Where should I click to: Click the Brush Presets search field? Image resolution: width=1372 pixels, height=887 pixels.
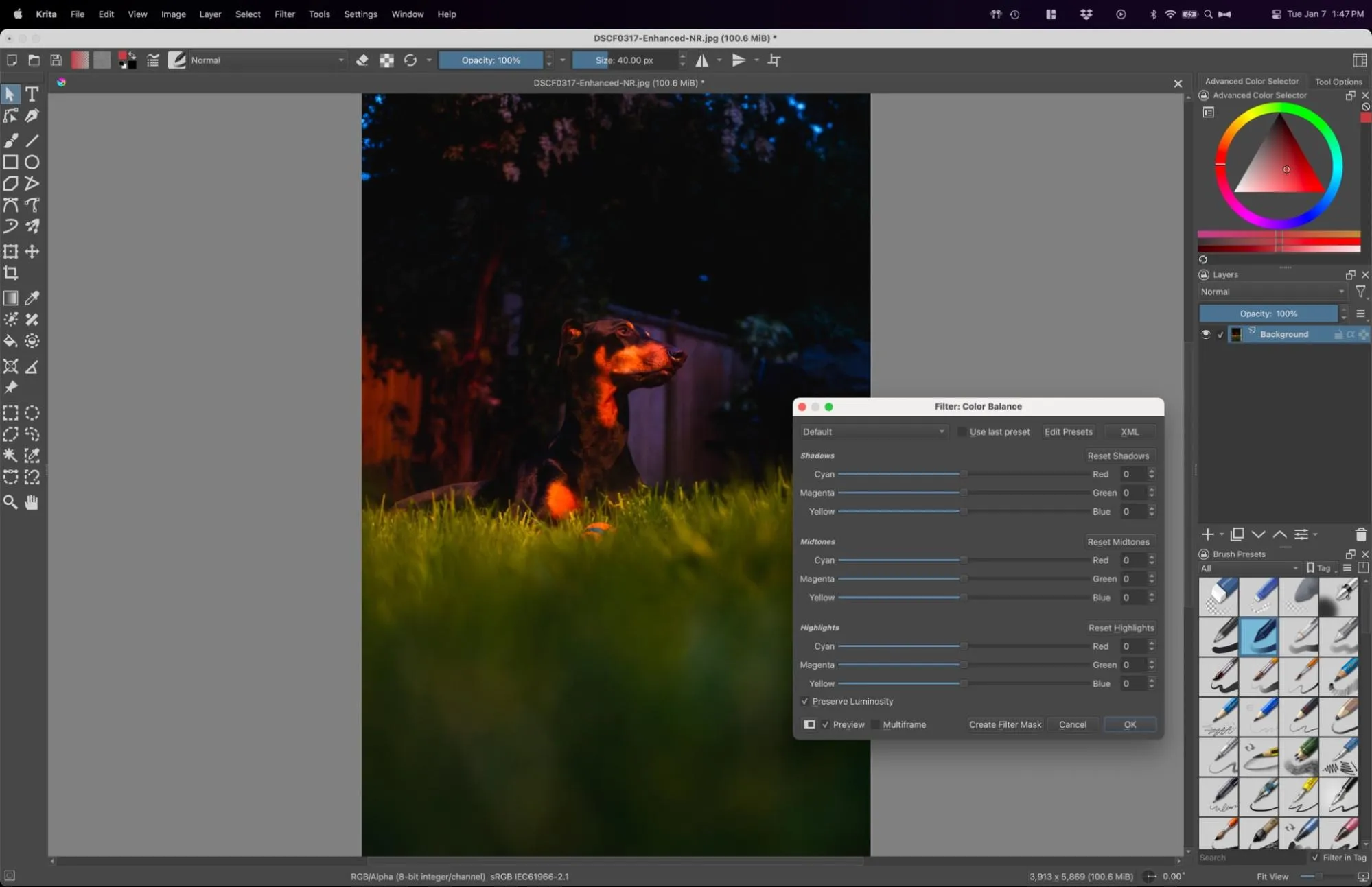1249,858
